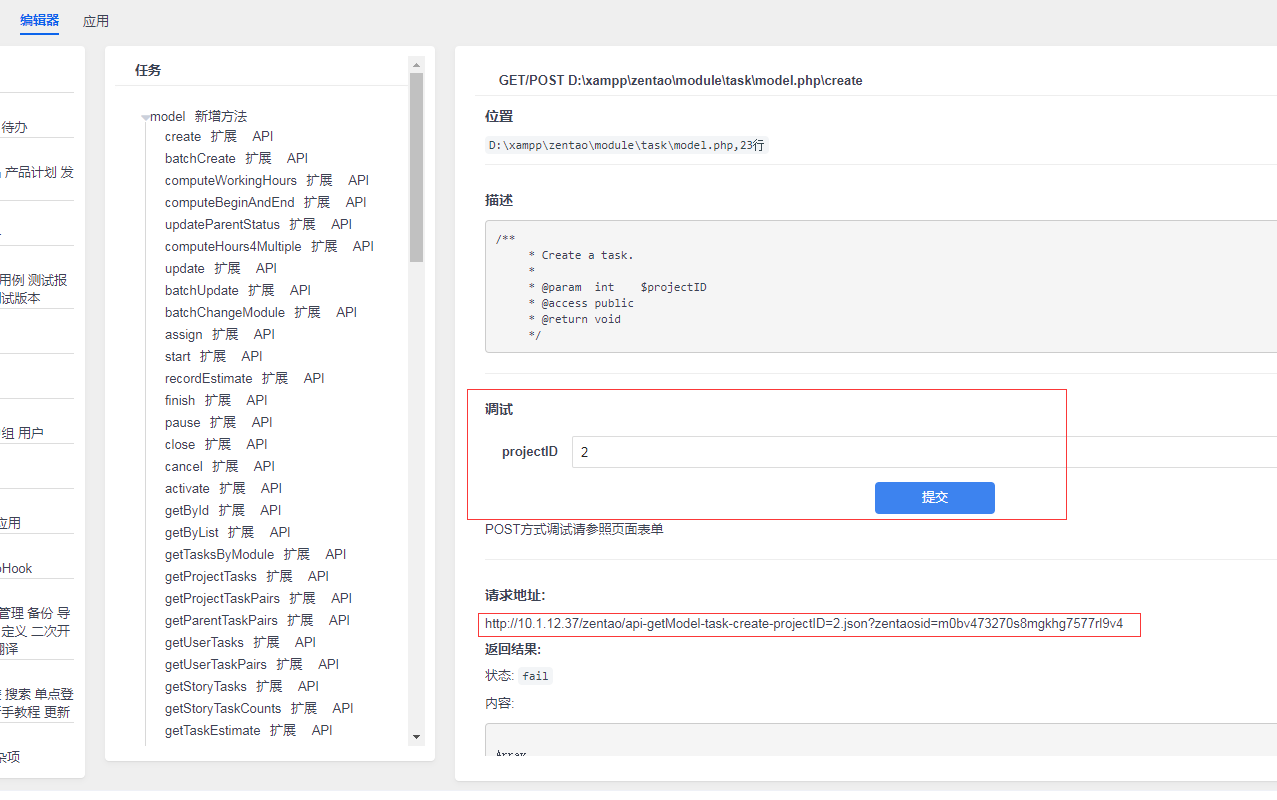Click 扩展 beside getParentTaskPairs

(301, 620)
